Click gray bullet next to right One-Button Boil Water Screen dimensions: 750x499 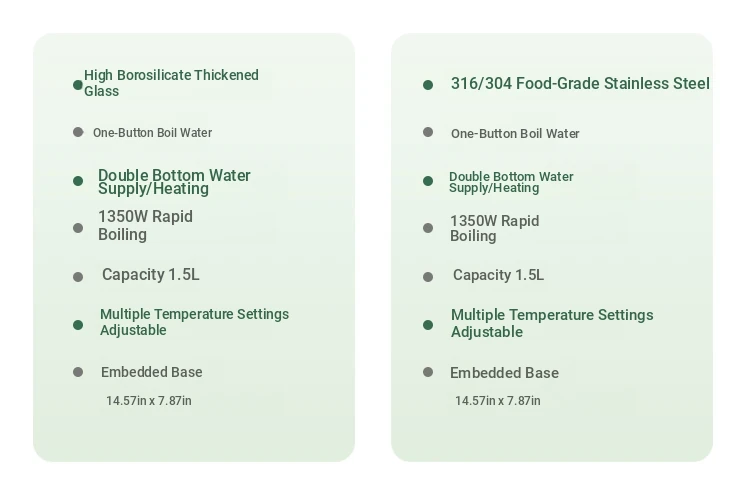428,132
